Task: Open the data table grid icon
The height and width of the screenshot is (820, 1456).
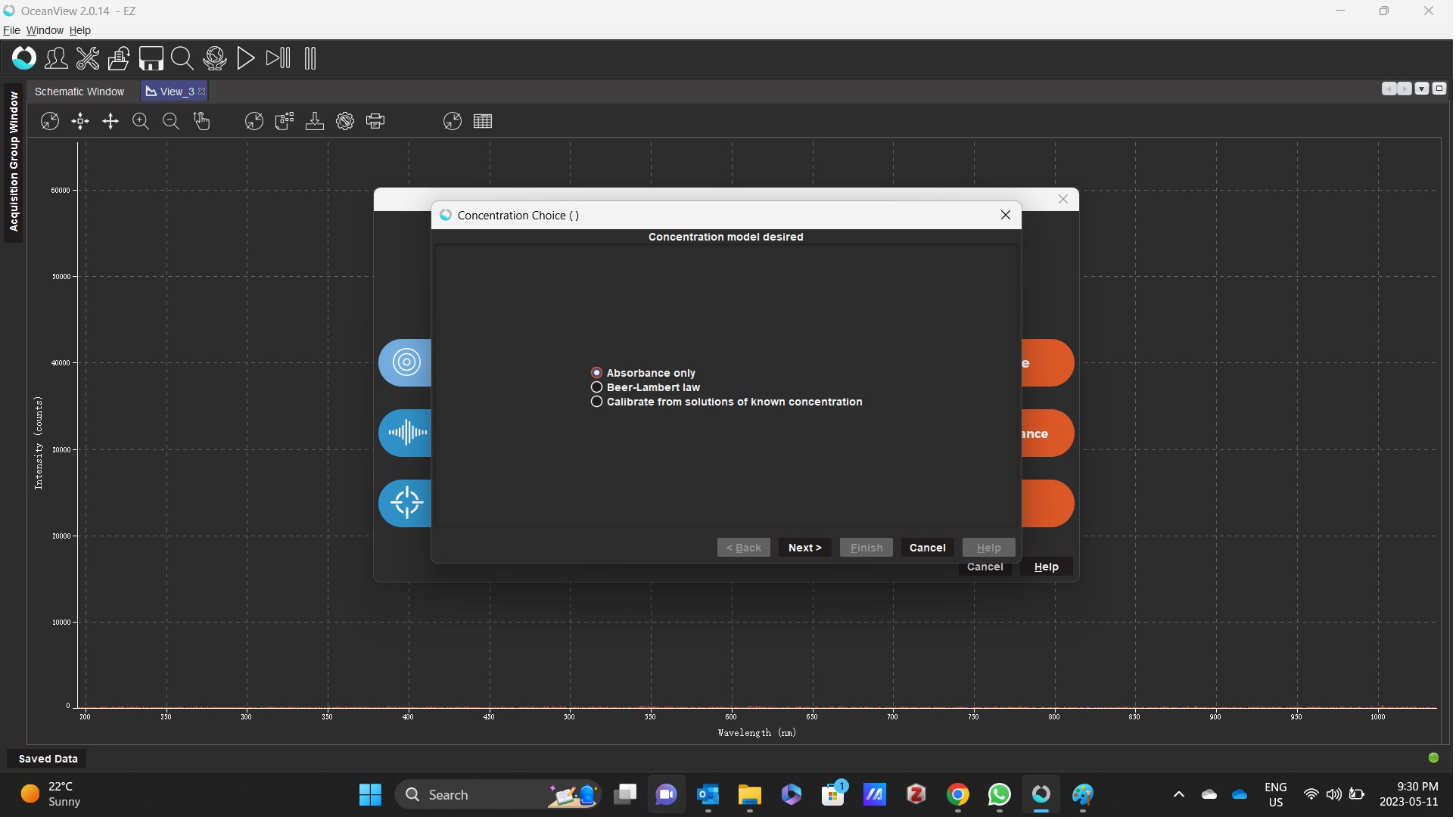Action: click(483, 121)
